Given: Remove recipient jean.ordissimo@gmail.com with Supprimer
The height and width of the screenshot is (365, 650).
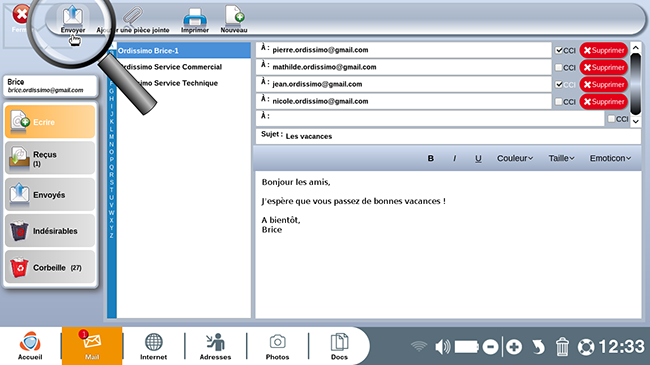Looking at the screenshot, I should (x=604, y=84).
